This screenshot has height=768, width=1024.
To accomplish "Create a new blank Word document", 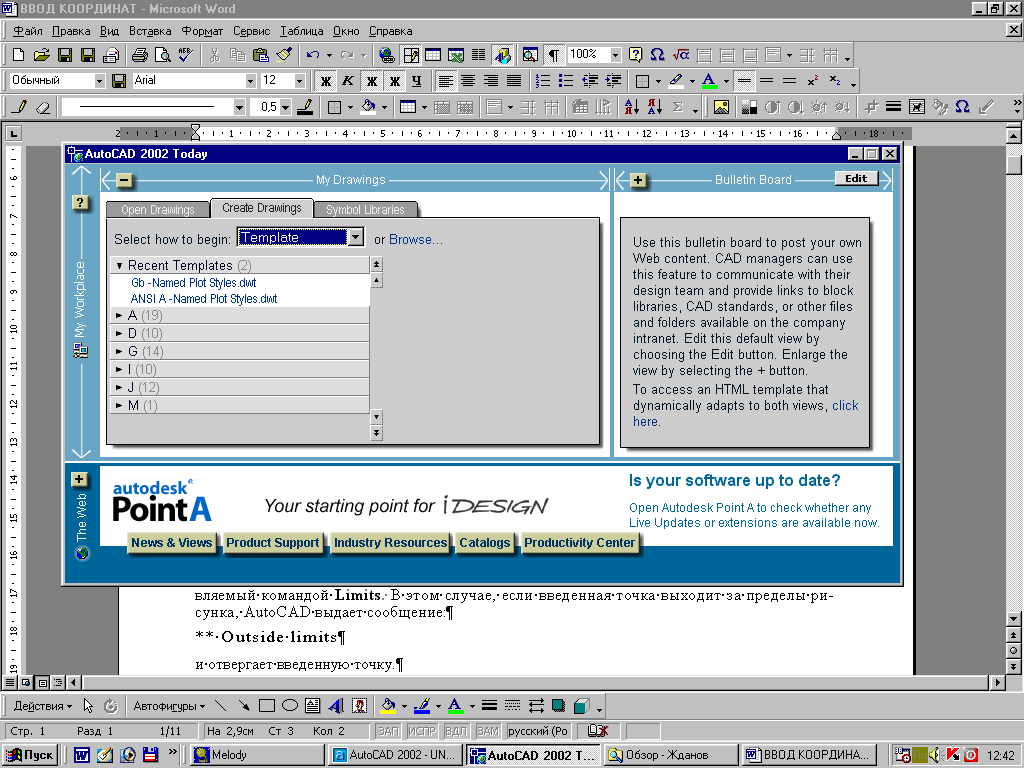I will [x=19, y=56].
